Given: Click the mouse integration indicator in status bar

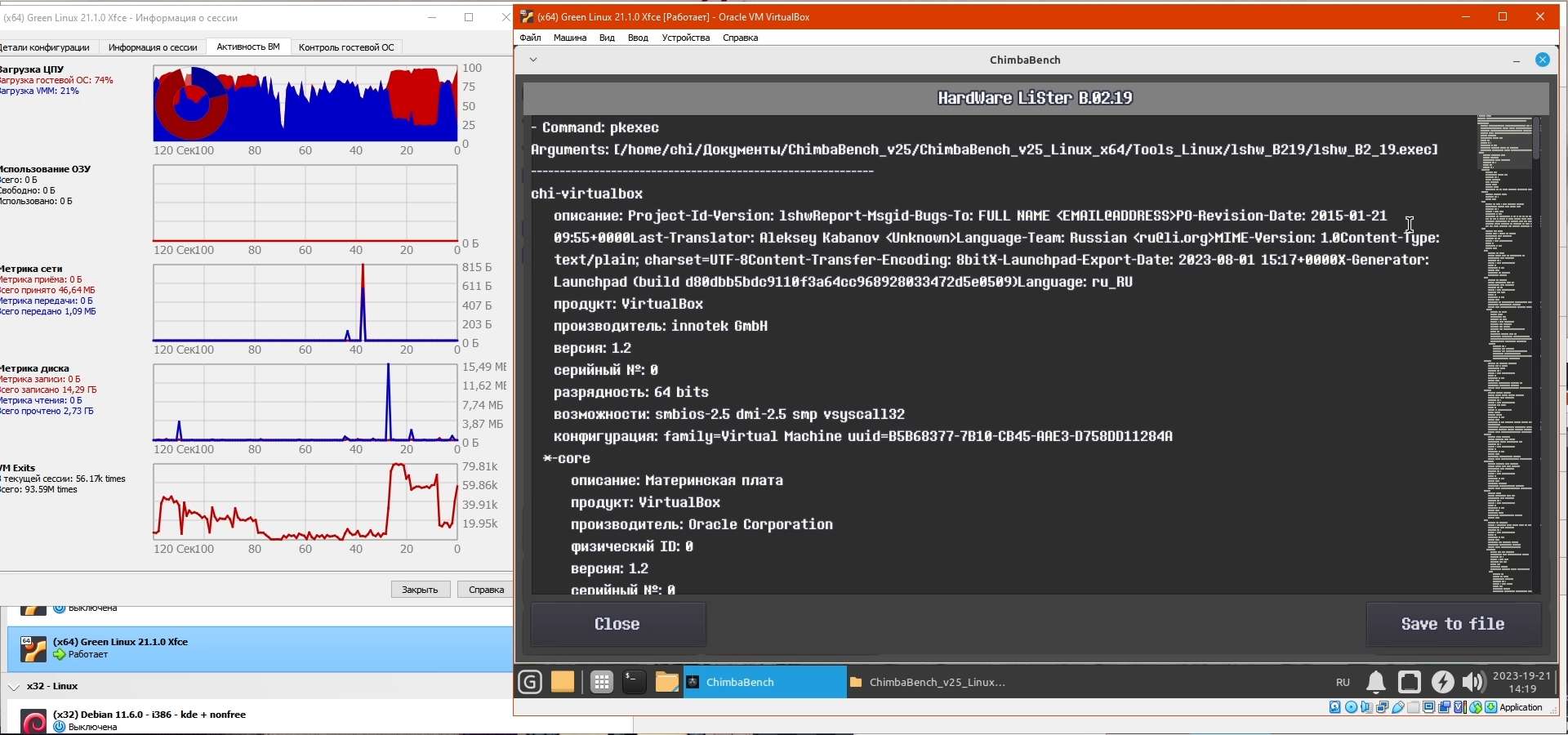Looking at the screenshot, I should pos(1476,707).
